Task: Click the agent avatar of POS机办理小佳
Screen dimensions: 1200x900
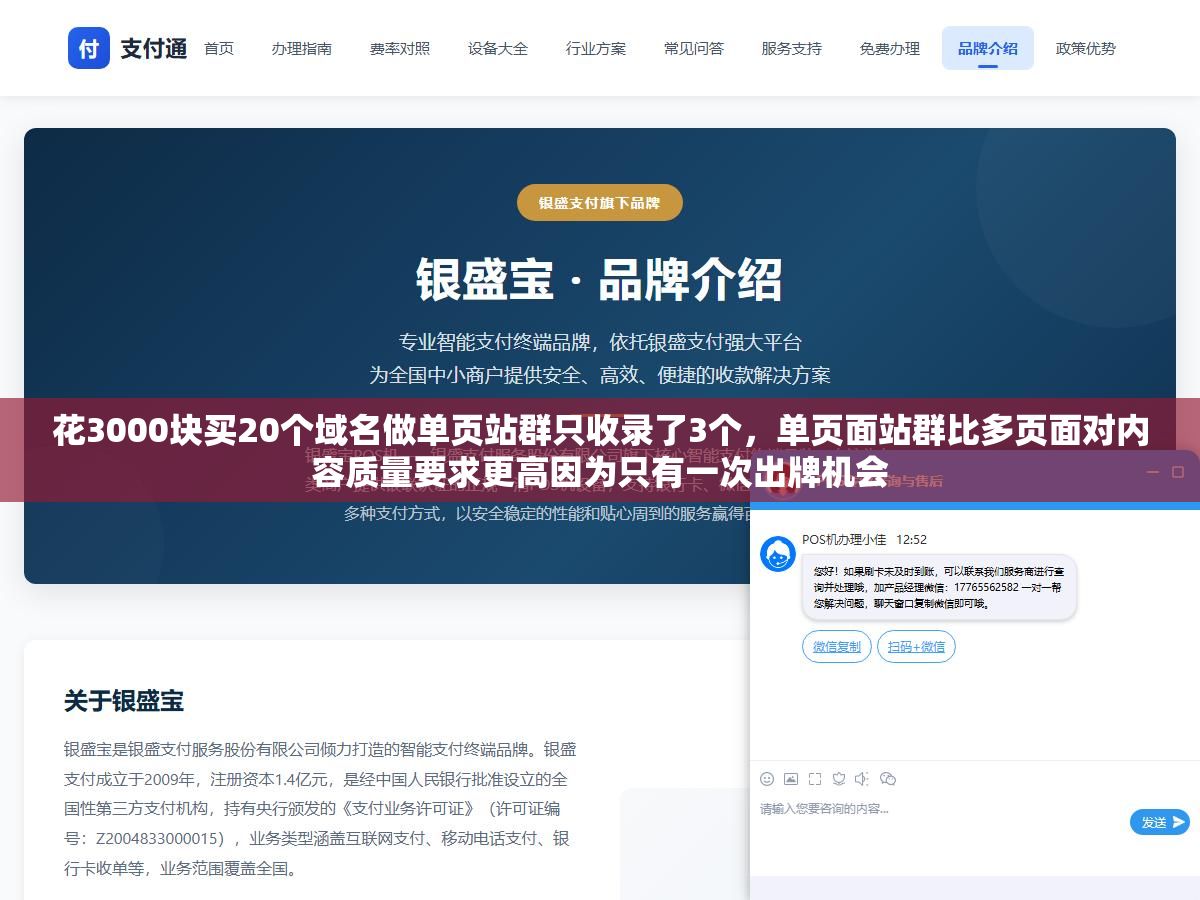Action: [x=778, y=553]
